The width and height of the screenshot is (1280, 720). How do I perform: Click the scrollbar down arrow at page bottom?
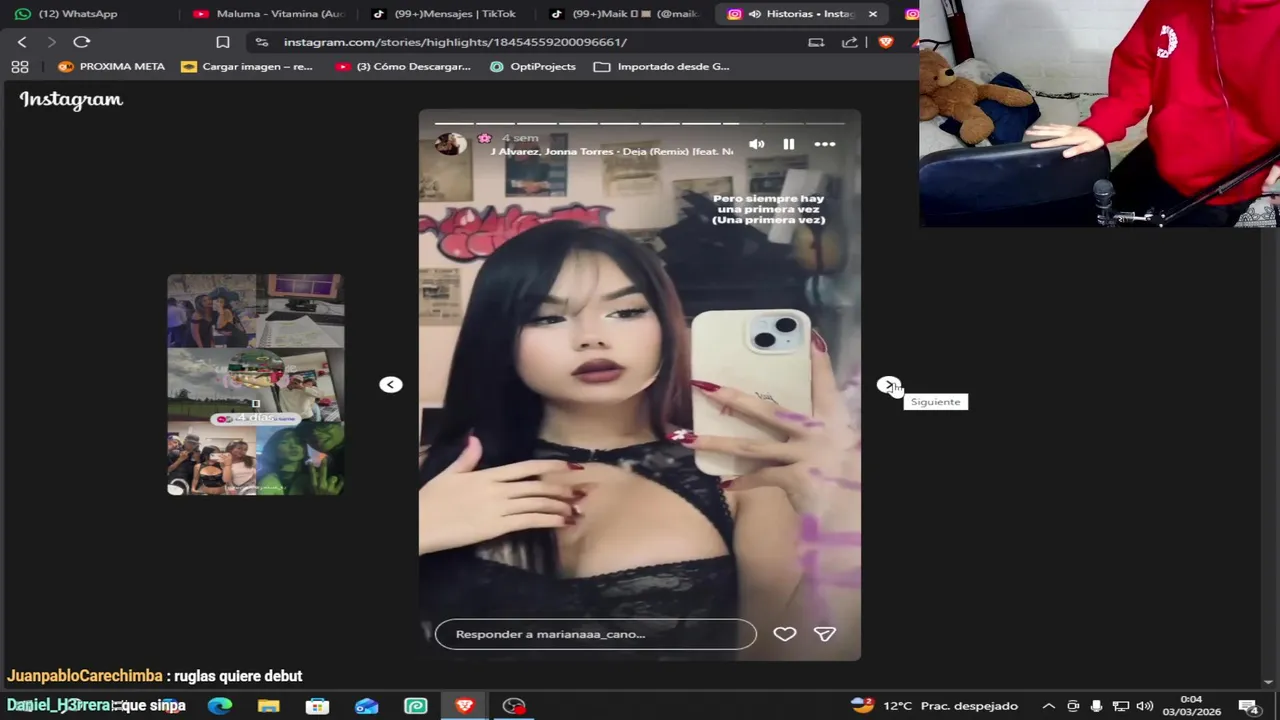pos(1270,682)
